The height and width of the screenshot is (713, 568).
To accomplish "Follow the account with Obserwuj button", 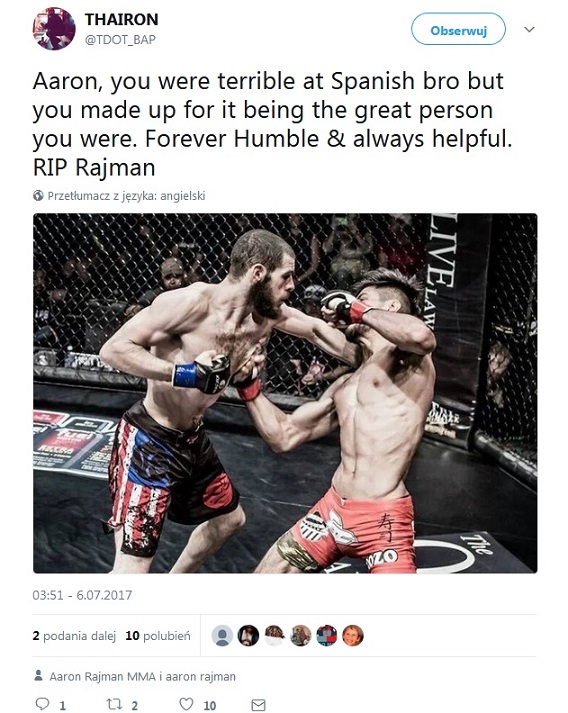I will pos(458,29).
